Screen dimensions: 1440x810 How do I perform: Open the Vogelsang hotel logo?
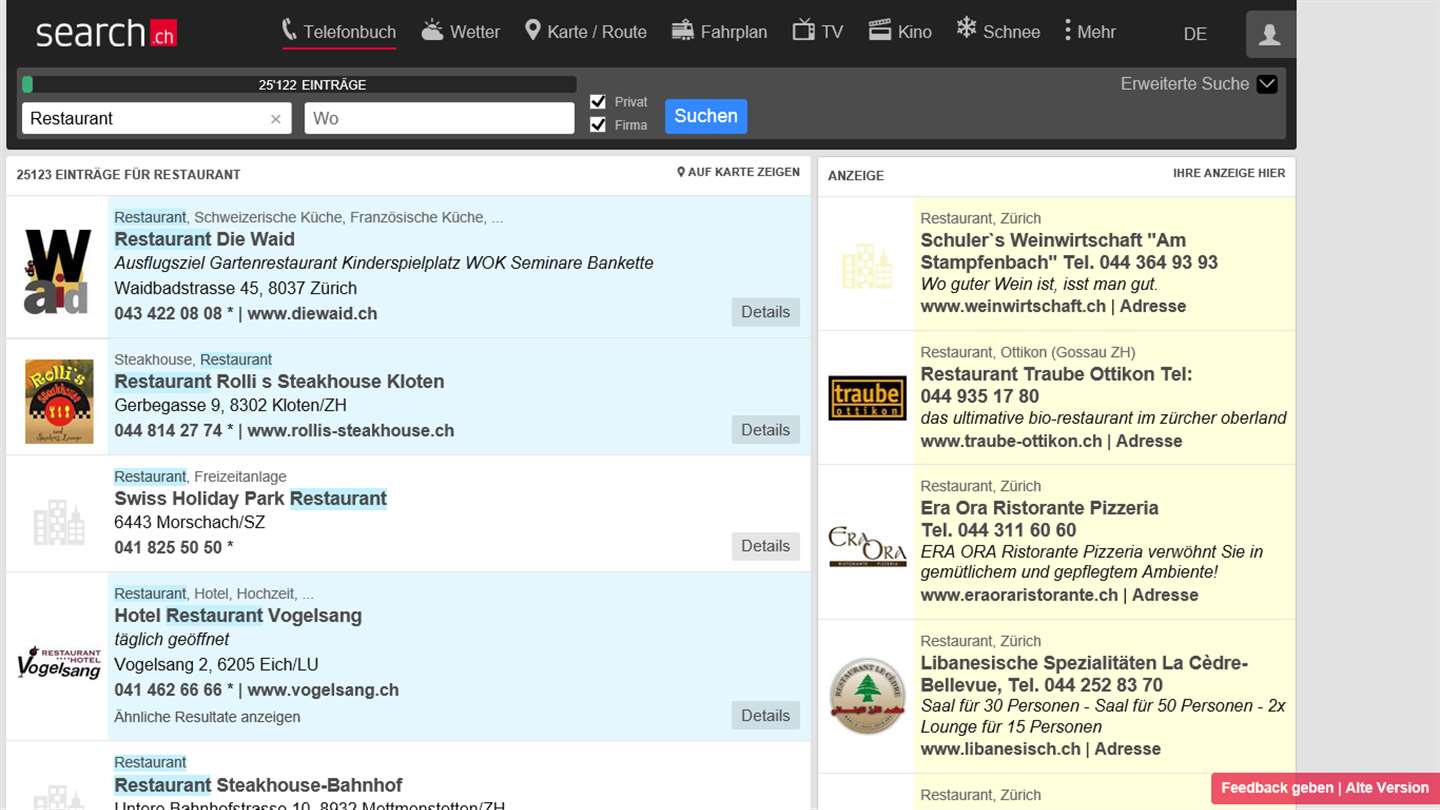(x=59, y=662)
